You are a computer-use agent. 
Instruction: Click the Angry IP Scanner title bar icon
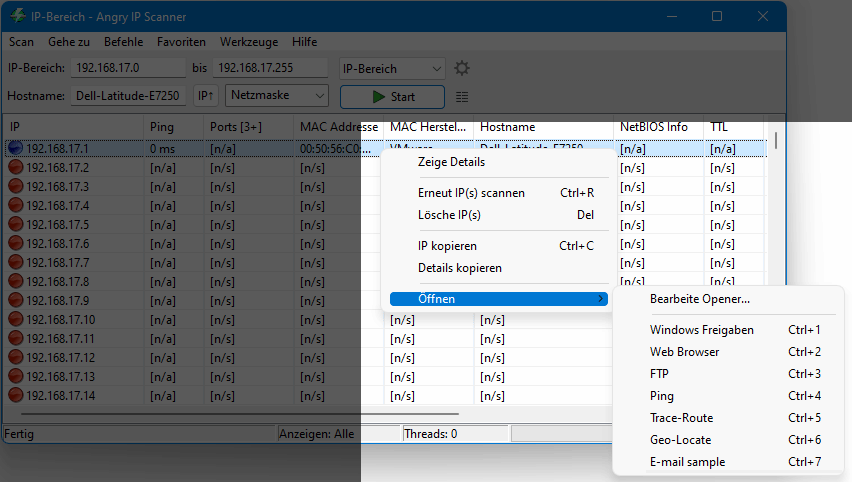pos(18,16)
